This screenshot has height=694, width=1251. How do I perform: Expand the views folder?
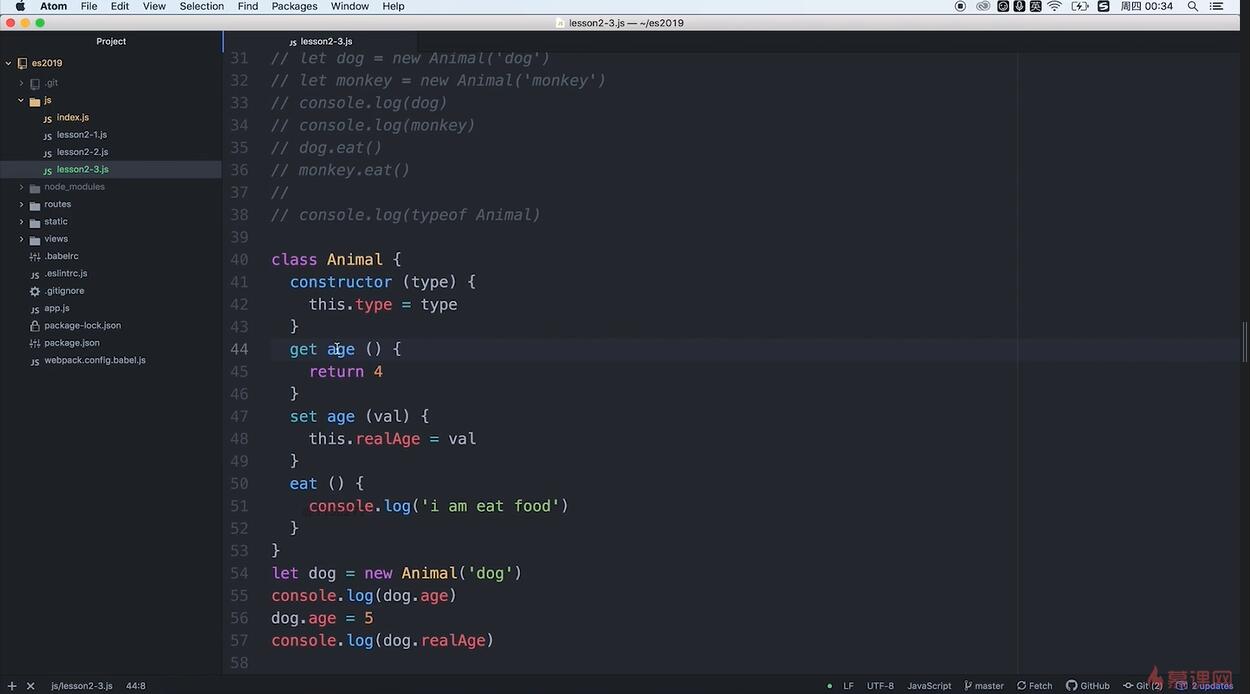coord(21,239)
